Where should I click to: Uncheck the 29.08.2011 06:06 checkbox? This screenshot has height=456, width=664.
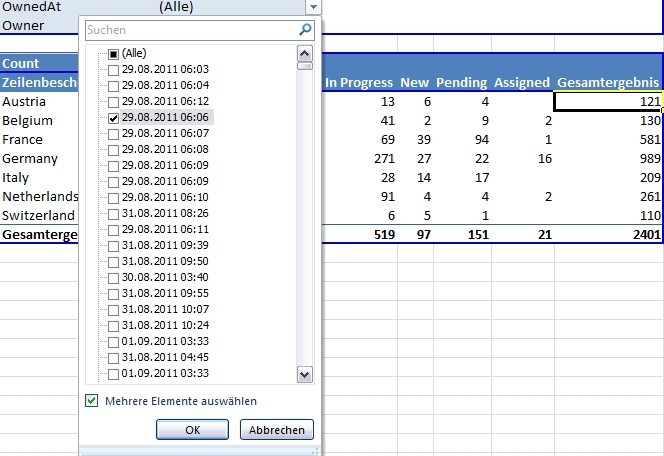click(x=113, y=118)
